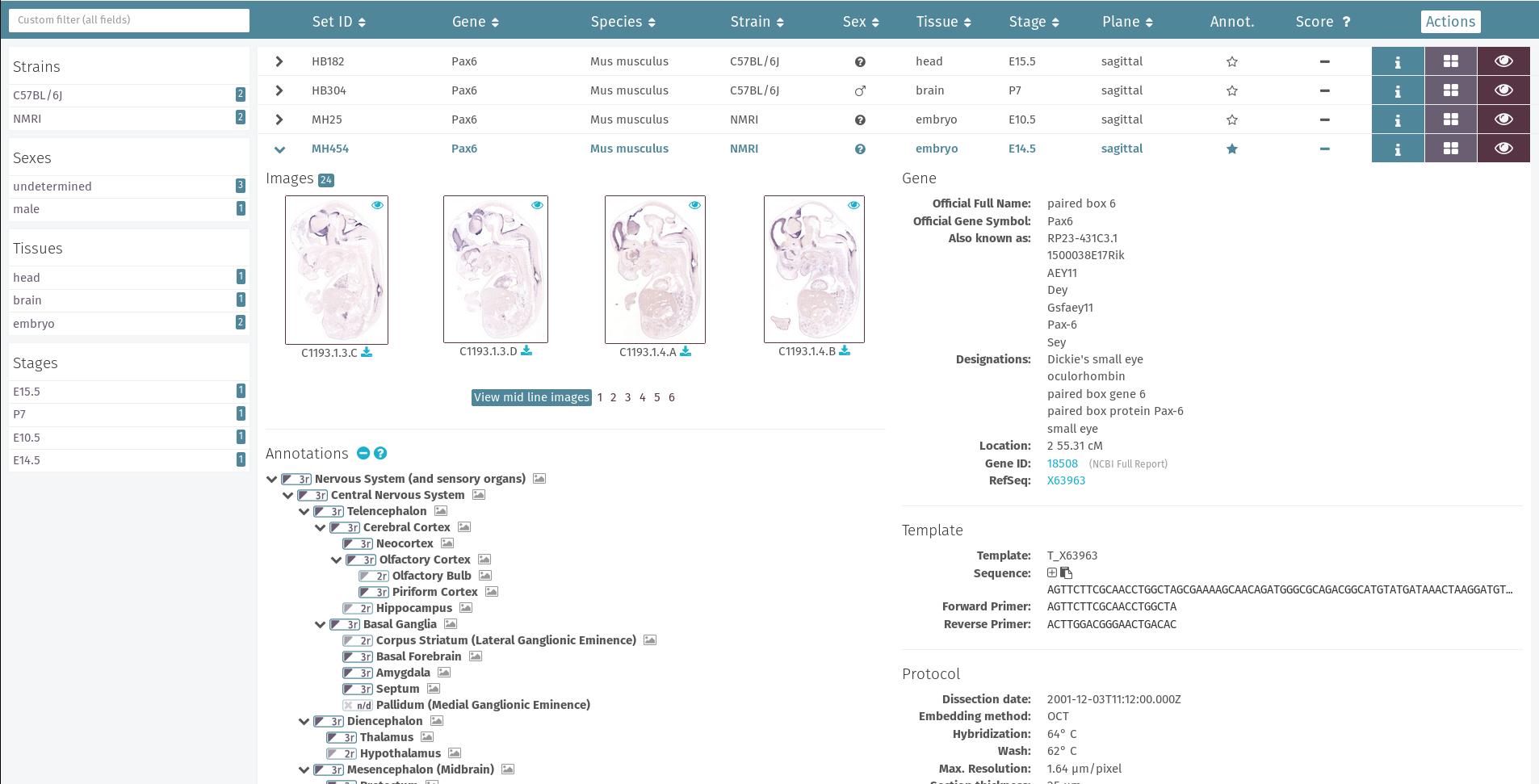Image resolution: width=1539 pixels, height=784 pixels.
Task: Toggle annotation star for HB304
Action: pos(1232,90)
